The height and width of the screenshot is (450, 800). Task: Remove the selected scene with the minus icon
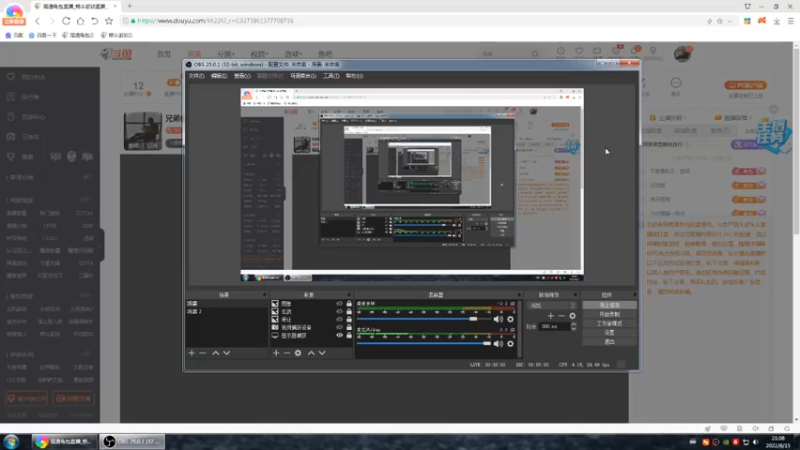click(203, 353)
